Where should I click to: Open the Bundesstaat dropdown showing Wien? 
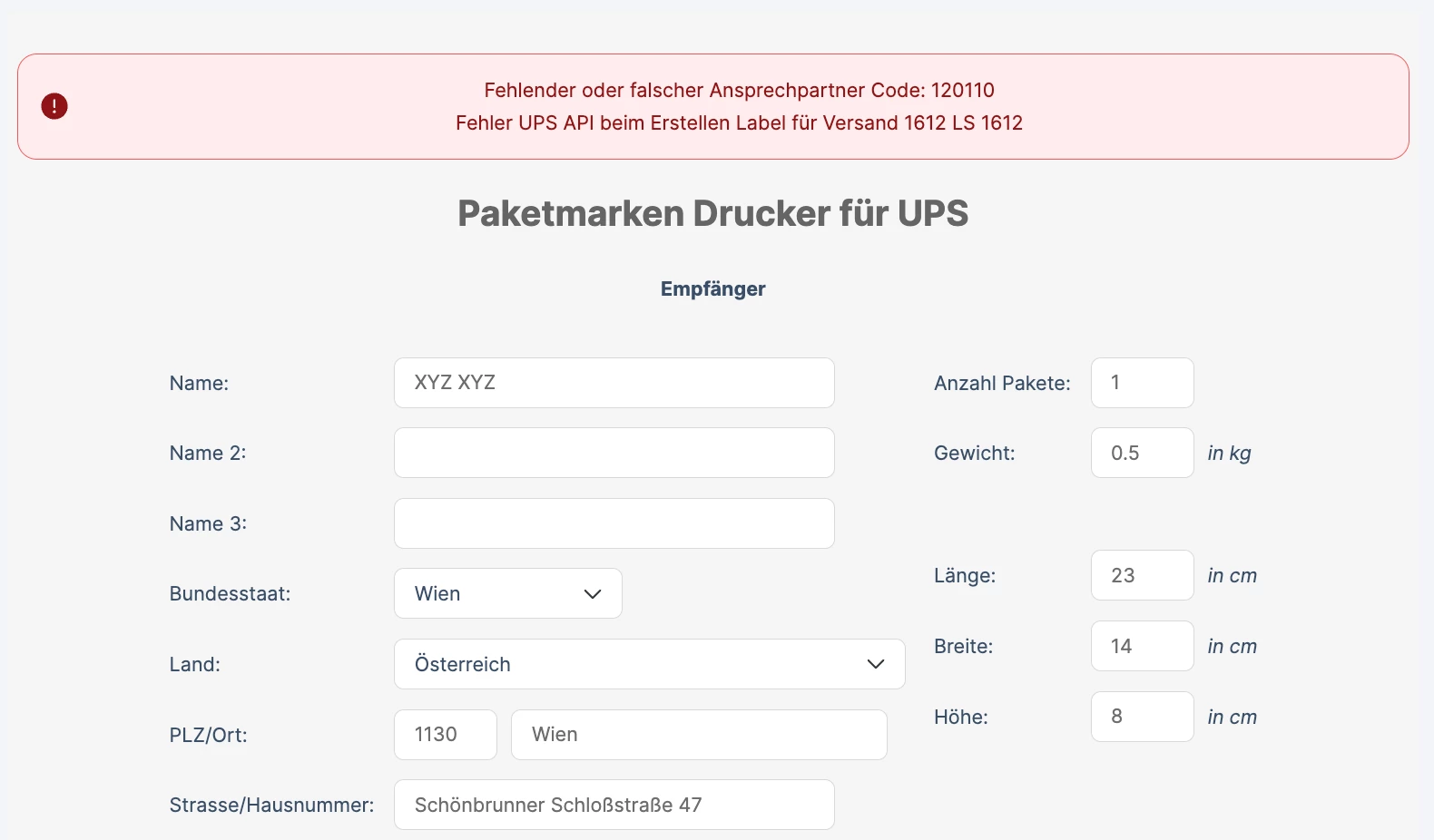coord(508,593)
